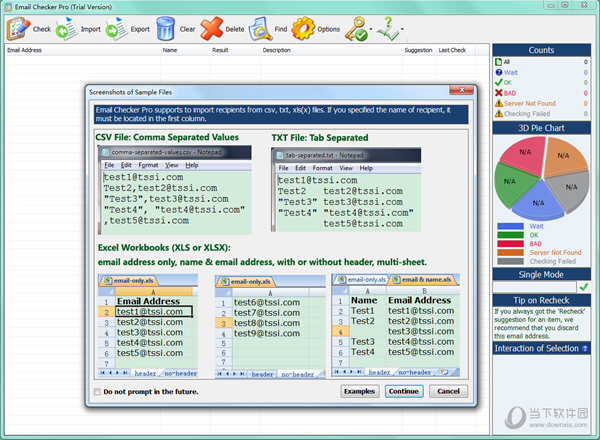Click the Interaction of Selection help icon
600x440 pixels.
585,349
